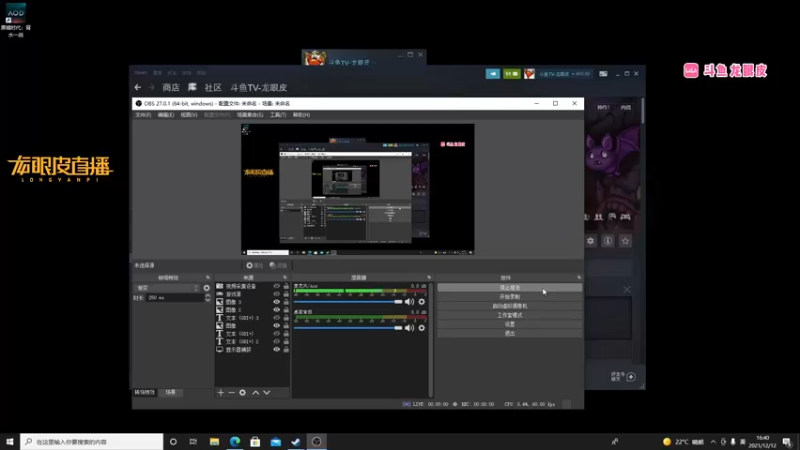Toggle visibility of 文本 (GDI+) source
This screenshot has width=800, height=450.
click(x=277, y=334)
